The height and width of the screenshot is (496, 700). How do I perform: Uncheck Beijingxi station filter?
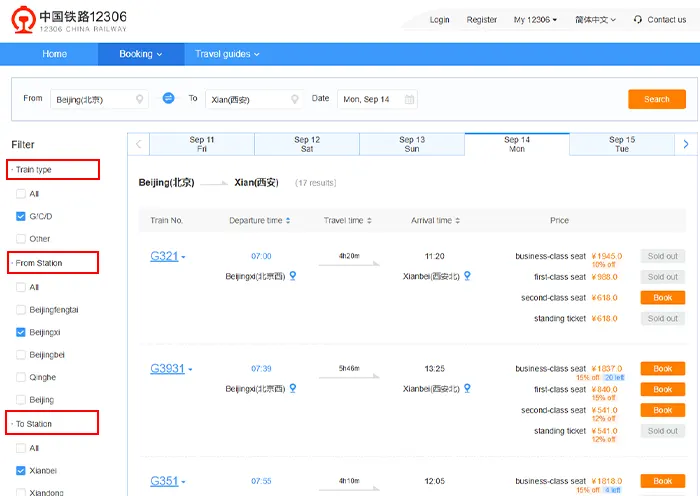tap(21, 332)
